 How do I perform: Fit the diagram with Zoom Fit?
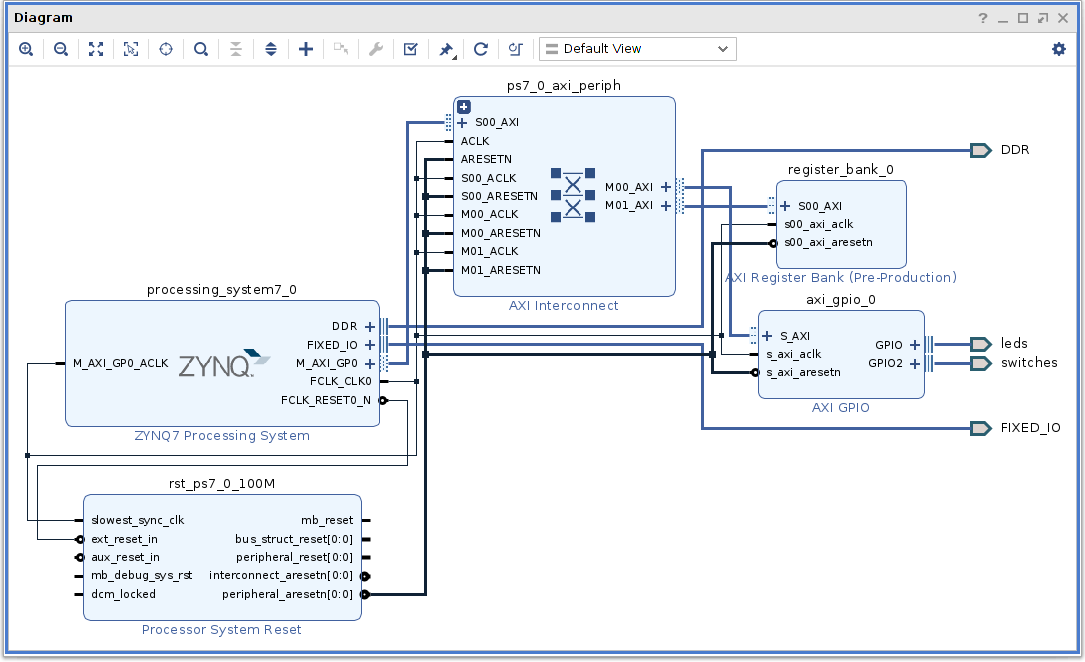[96, 49]
